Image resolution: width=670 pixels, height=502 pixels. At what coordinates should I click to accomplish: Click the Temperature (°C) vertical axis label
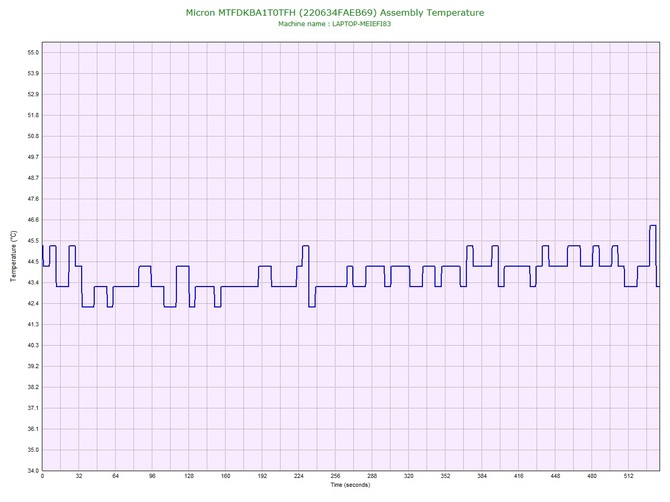(x=14, y=256)
